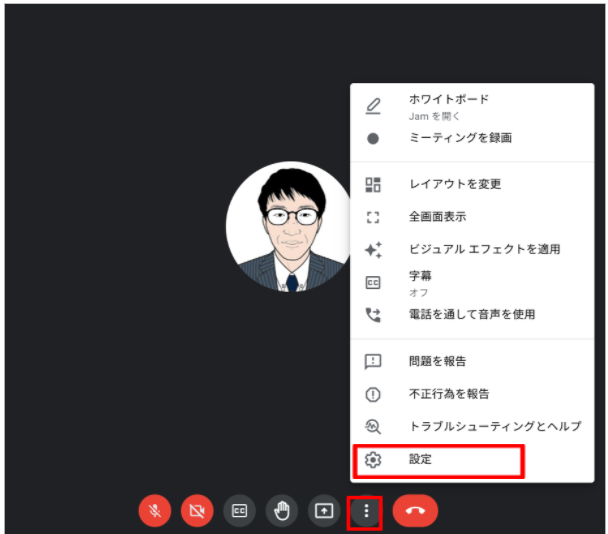
Task: Raise hand using the hand icon
Action: pos(282,511)
